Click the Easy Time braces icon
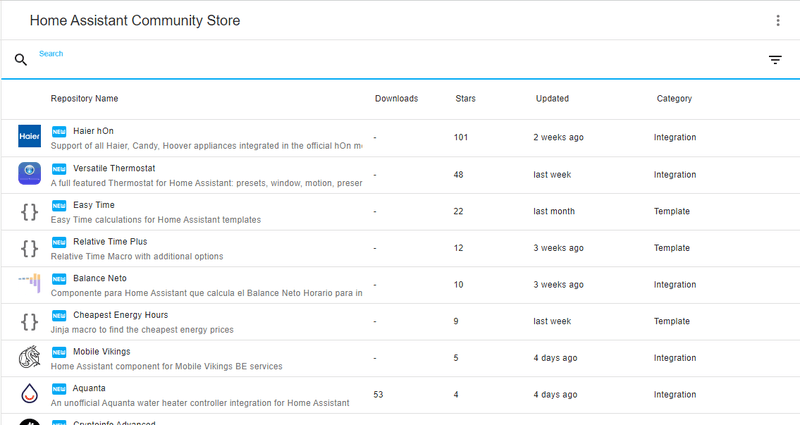800x425 pixels. (x=30, y=211)
